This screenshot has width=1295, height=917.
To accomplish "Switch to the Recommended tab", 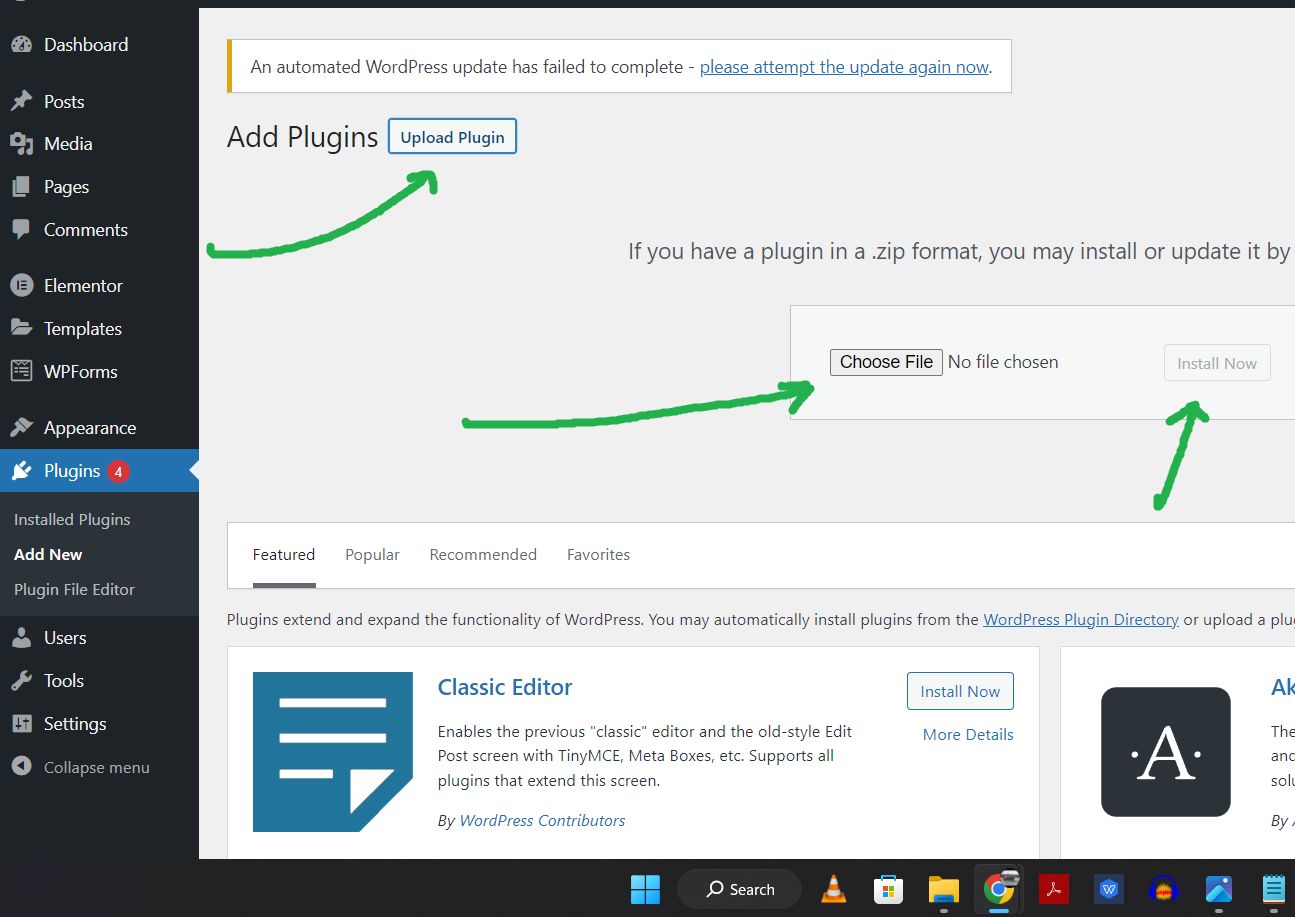I will pyautogui.click(x=483, y=555).
